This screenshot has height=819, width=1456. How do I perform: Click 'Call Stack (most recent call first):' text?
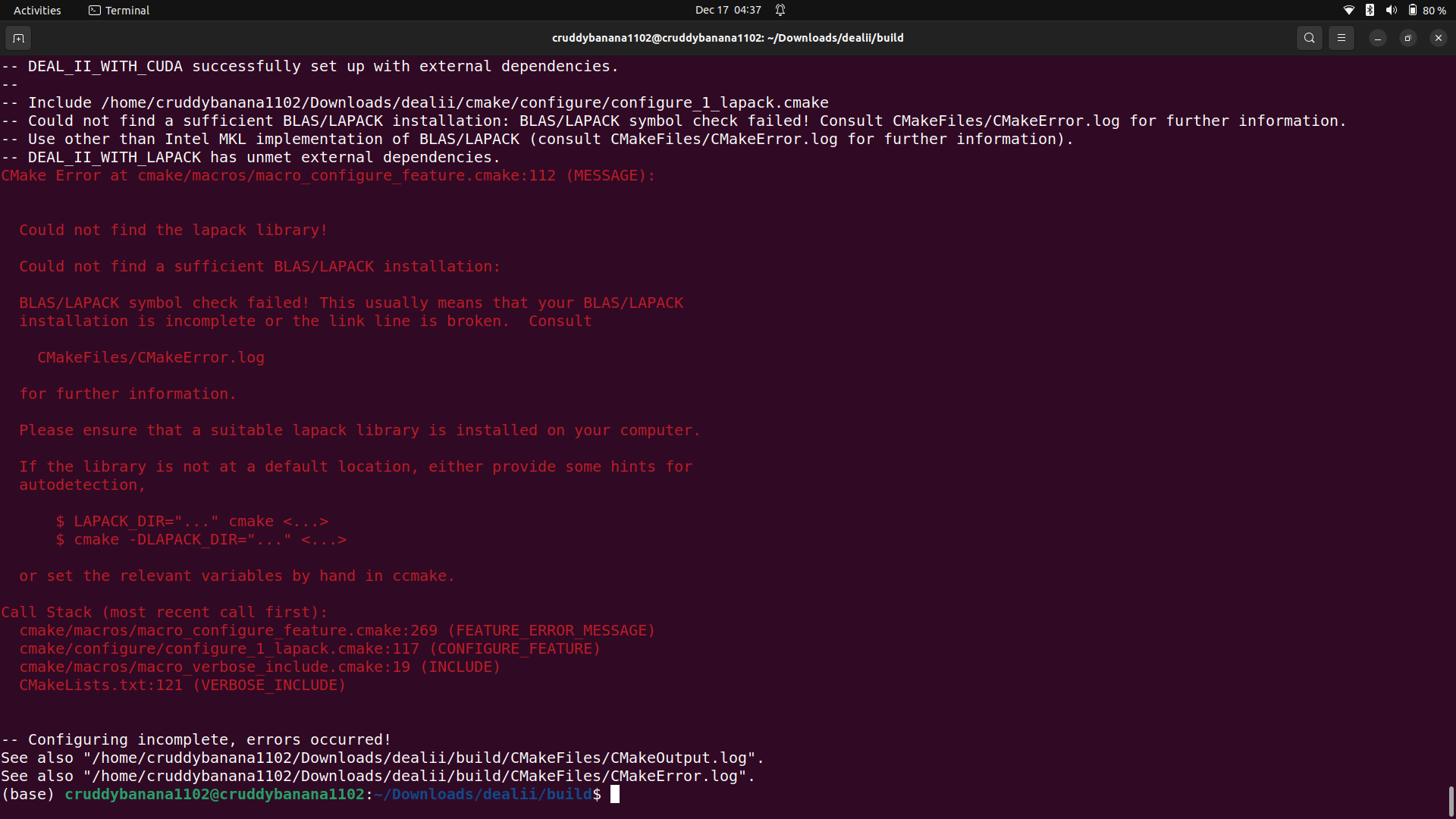pos(165,612)
